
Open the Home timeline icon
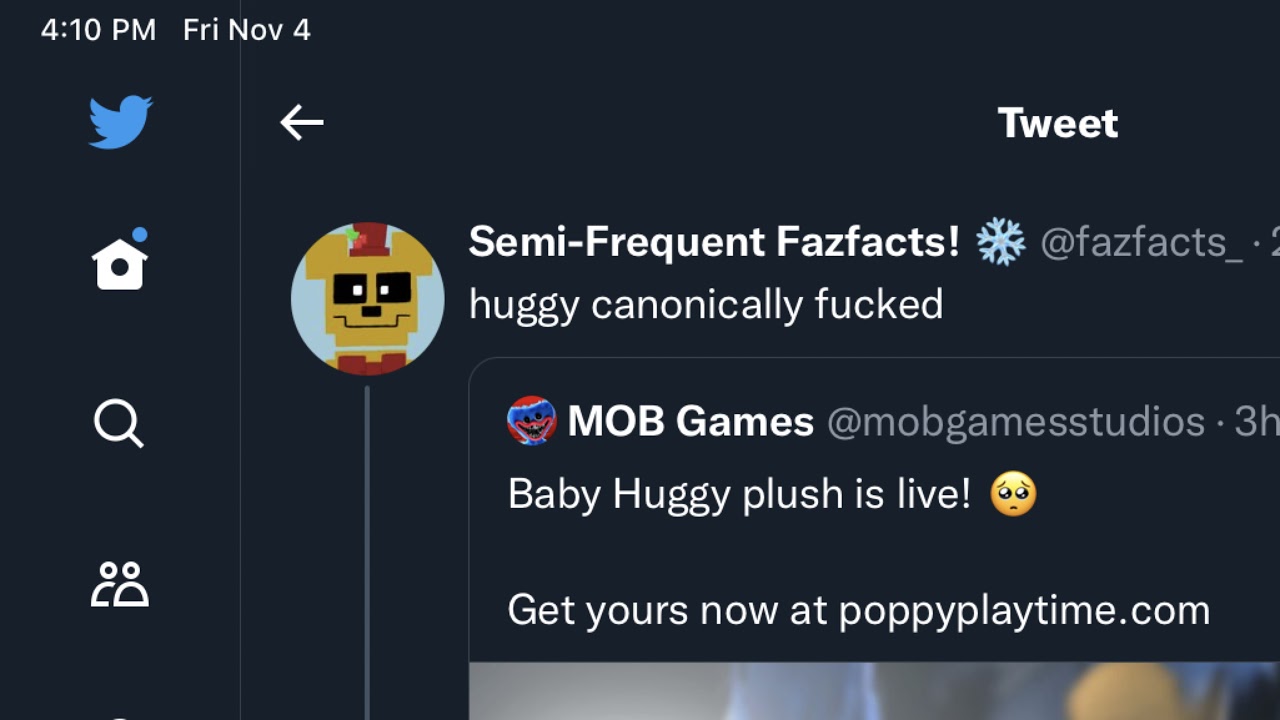[120, 262]
